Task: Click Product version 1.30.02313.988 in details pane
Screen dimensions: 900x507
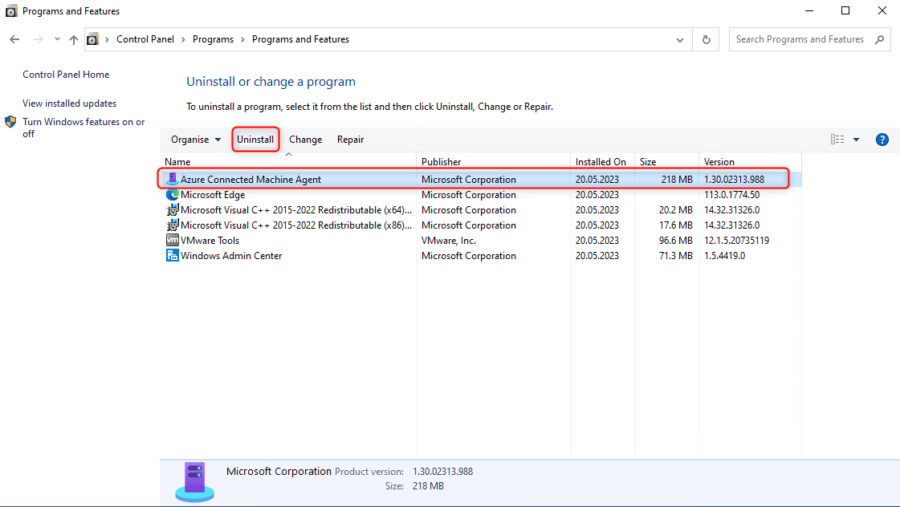Action: coord(443,471)
